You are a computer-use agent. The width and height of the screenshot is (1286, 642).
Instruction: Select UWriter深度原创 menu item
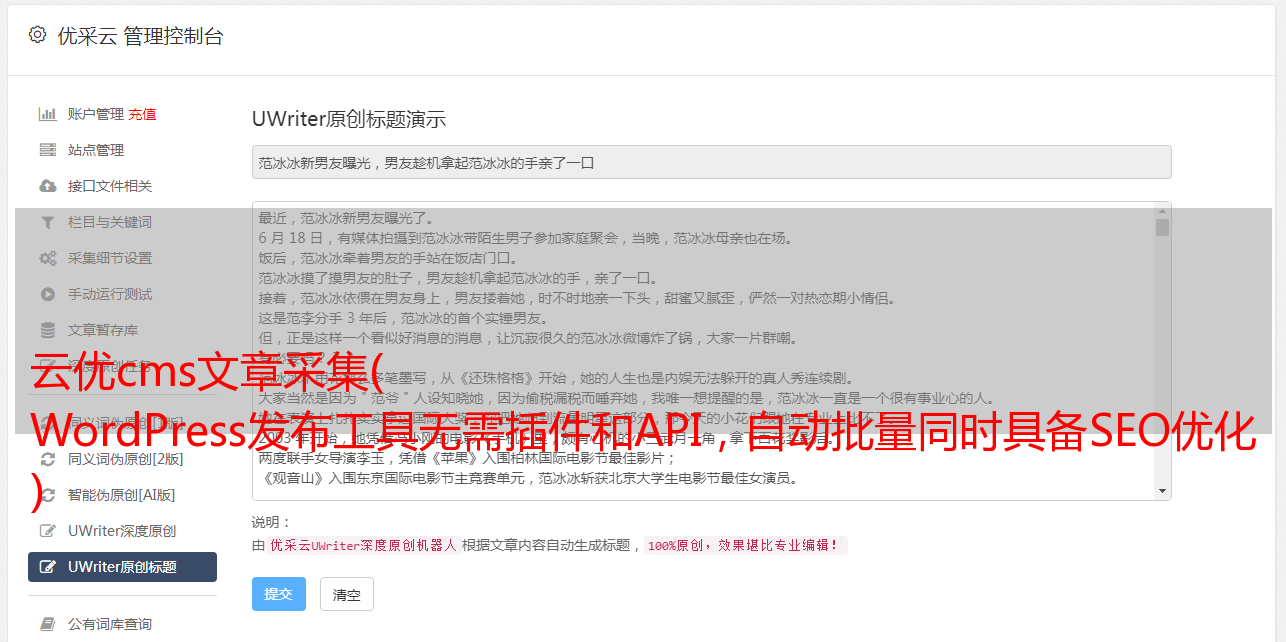click(122, 531)
